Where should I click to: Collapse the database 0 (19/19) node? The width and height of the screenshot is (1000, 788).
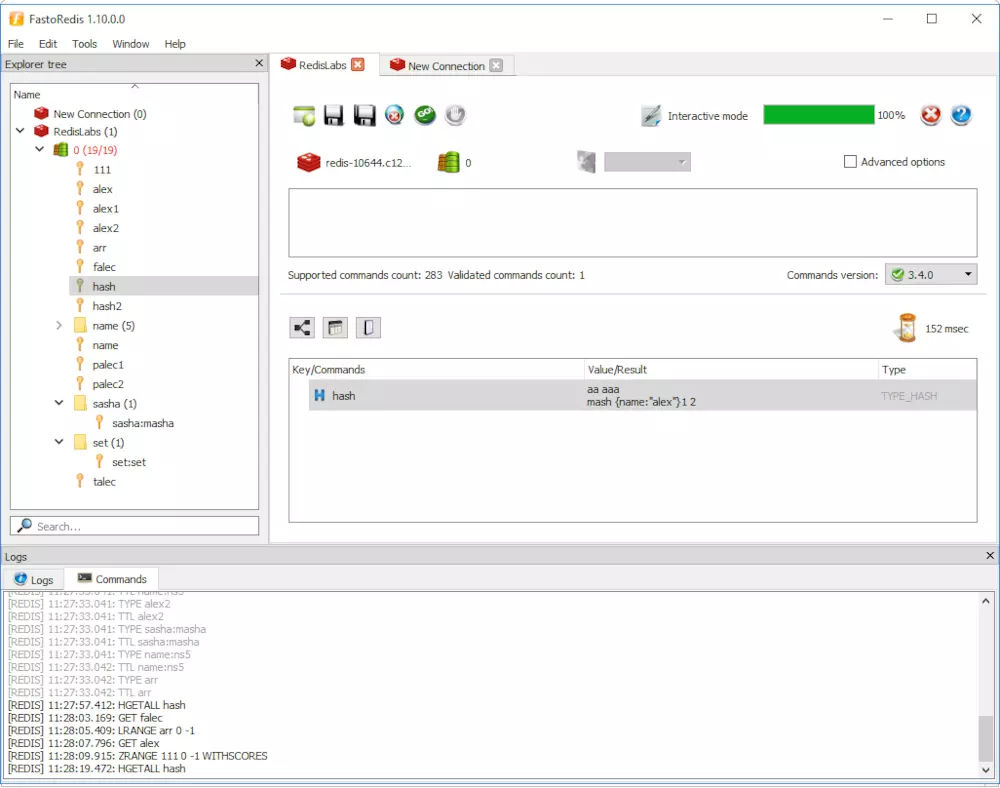40,149
